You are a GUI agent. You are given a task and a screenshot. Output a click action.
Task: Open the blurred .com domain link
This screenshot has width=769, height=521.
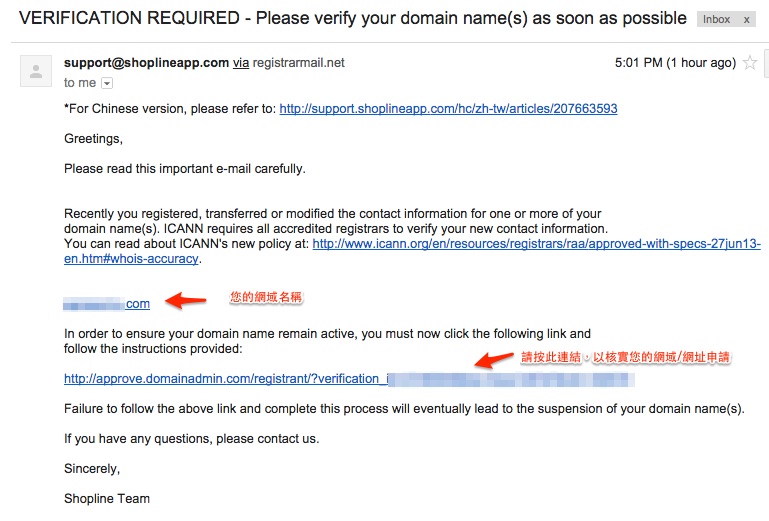106,304
